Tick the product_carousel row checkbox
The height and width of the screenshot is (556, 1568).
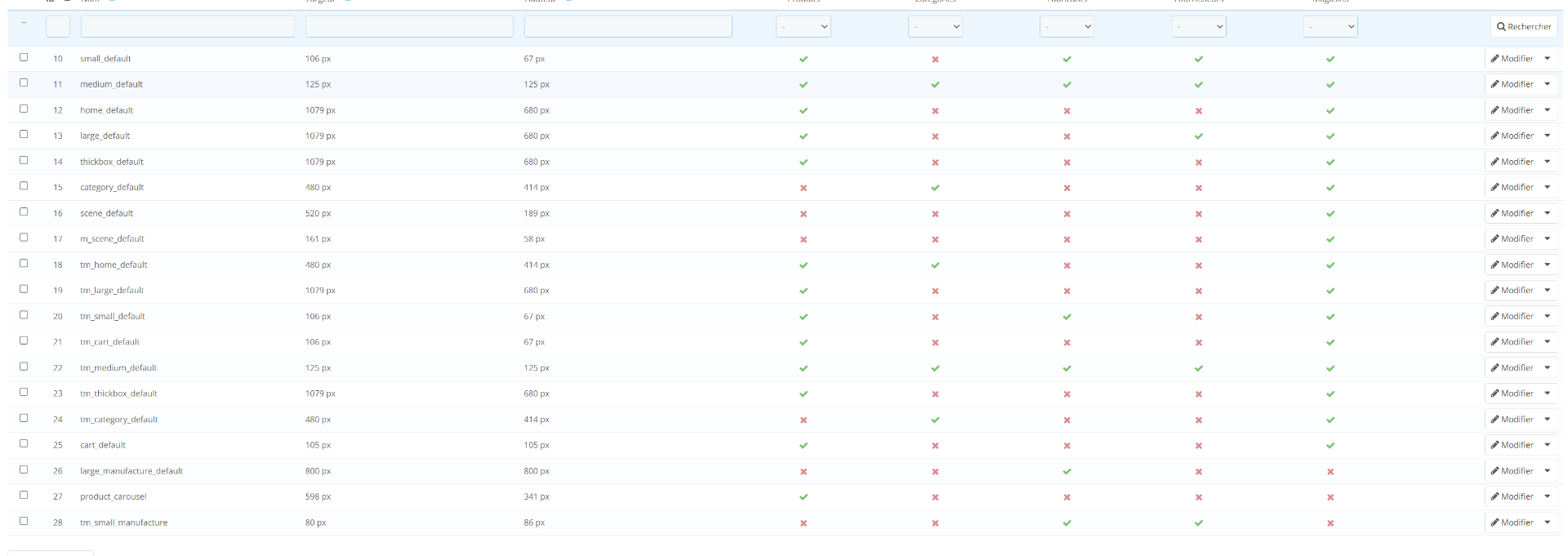pyautogui.click(x=24, y=495)
